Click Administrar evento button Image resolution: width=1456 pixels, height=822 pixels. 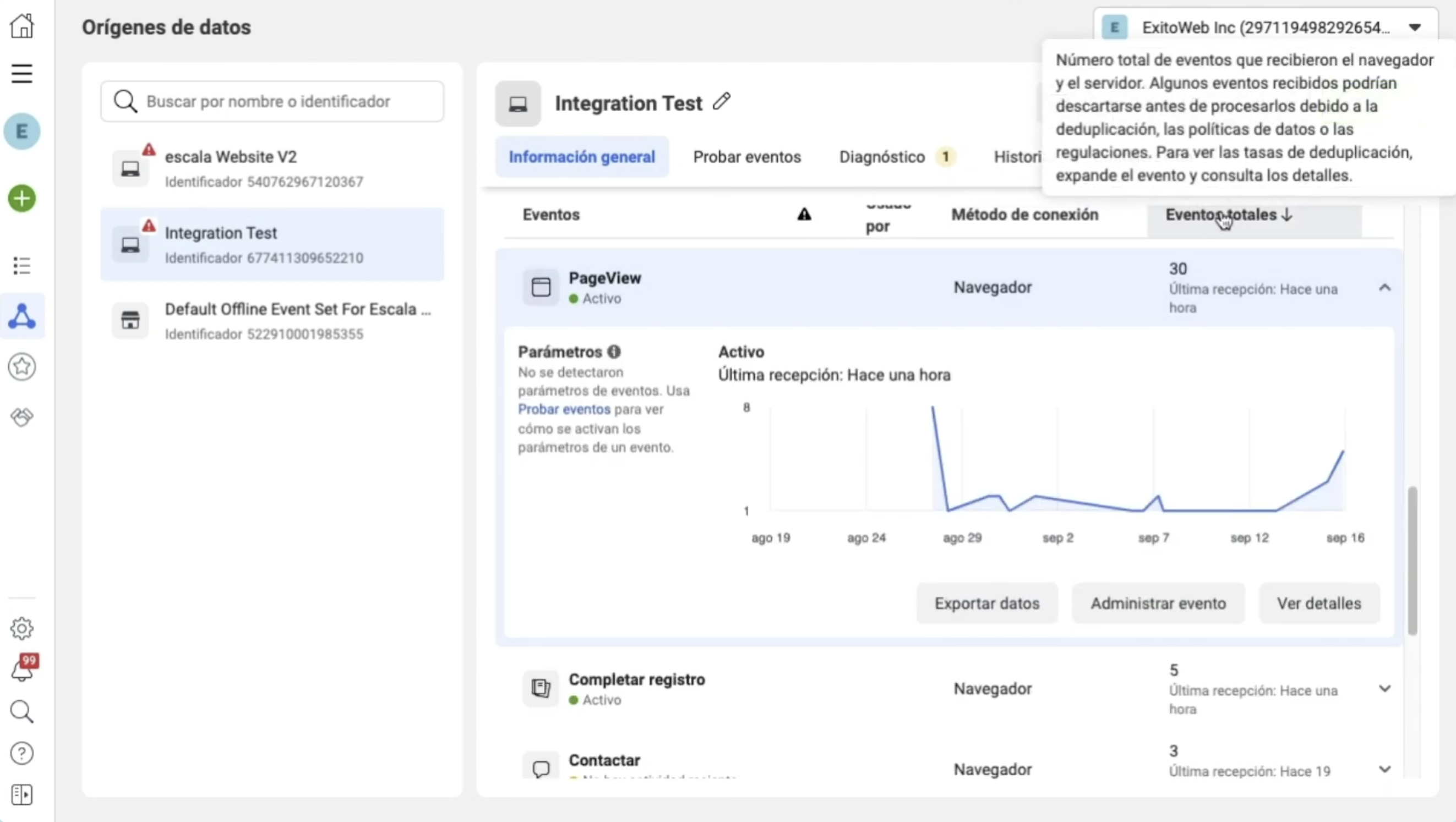(1158, 604)
